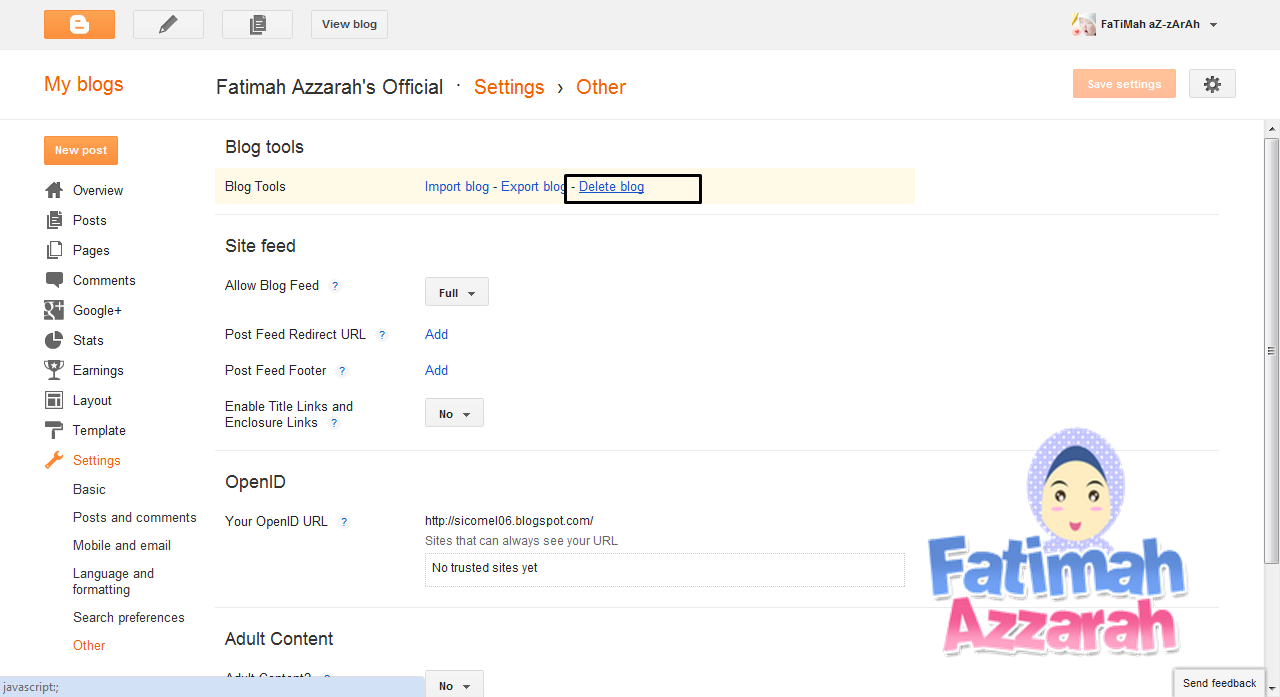Screen dimensions: 1280x697
Task: Open Posts in the sidebar
Action: [x=89, y=220]
